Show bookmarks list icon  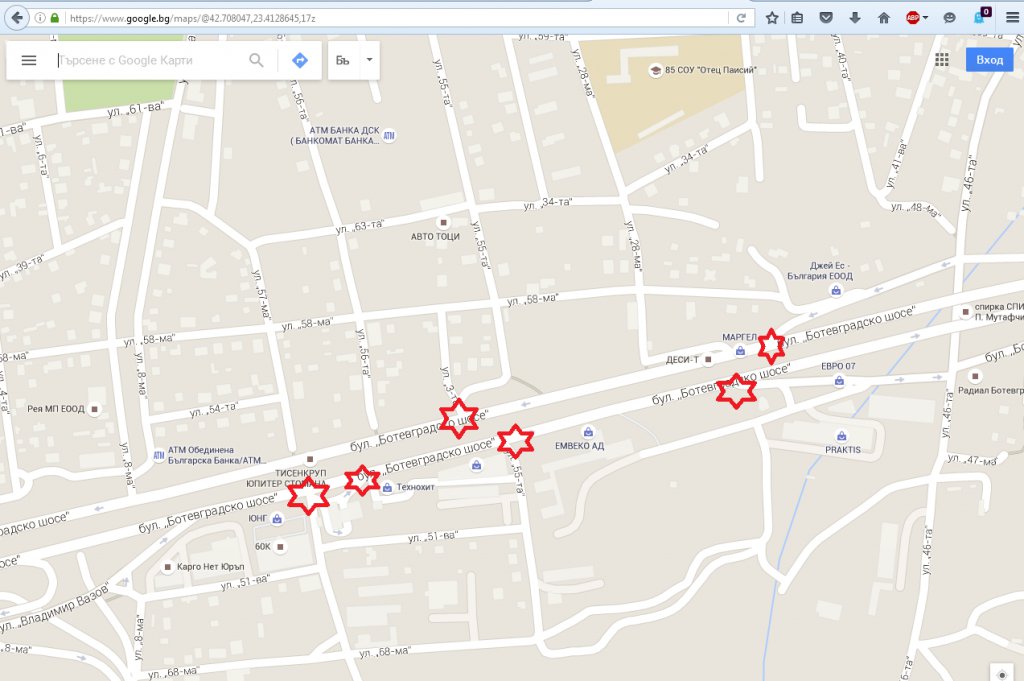(x=797, y=18)
